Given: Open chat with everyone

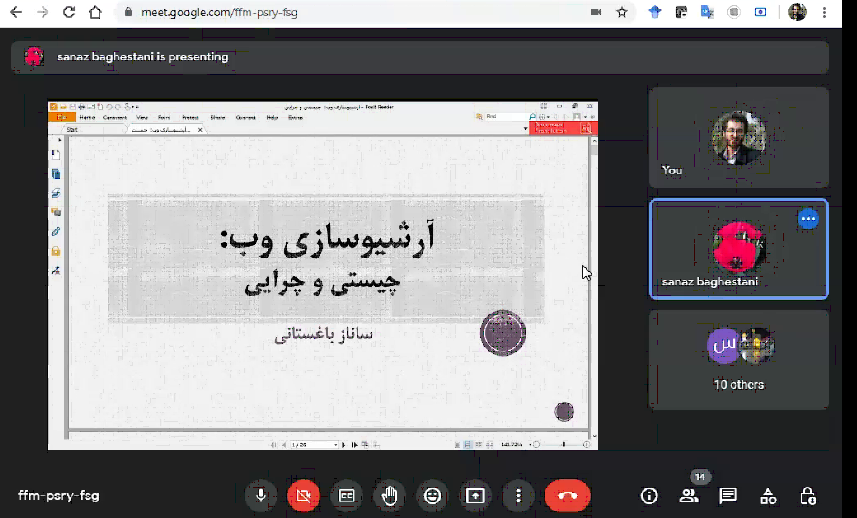Looking at the screenshot, I should (x=728, y=495).
